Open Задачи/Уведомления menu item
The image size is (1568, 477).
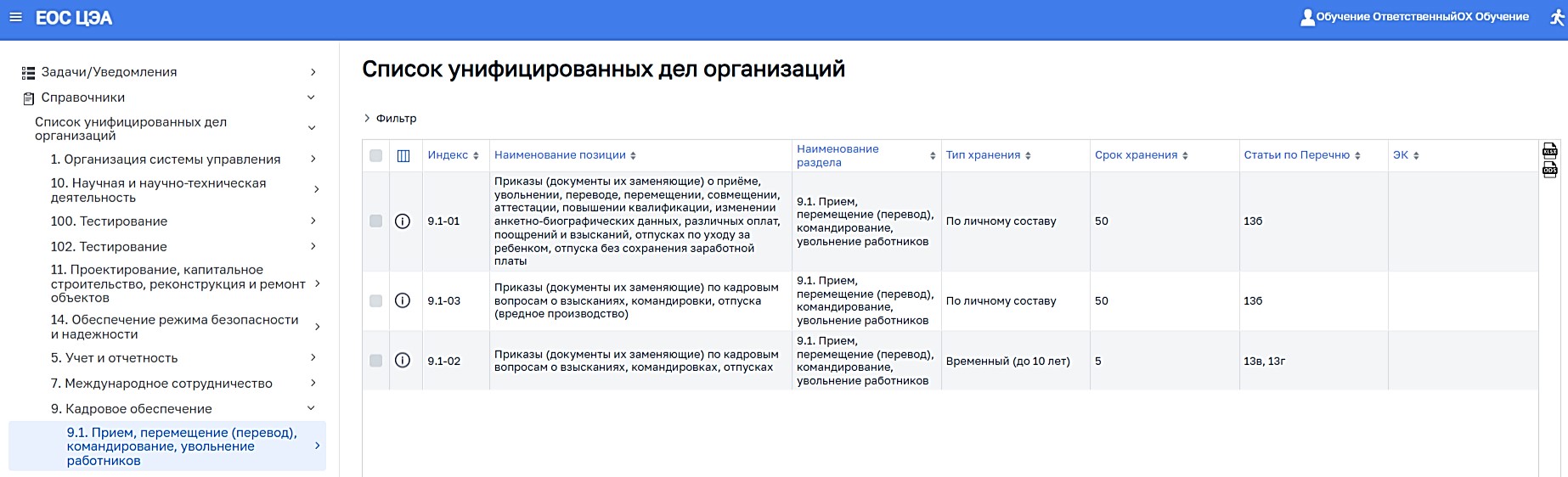pyautogui.click(x=109, y=72)
